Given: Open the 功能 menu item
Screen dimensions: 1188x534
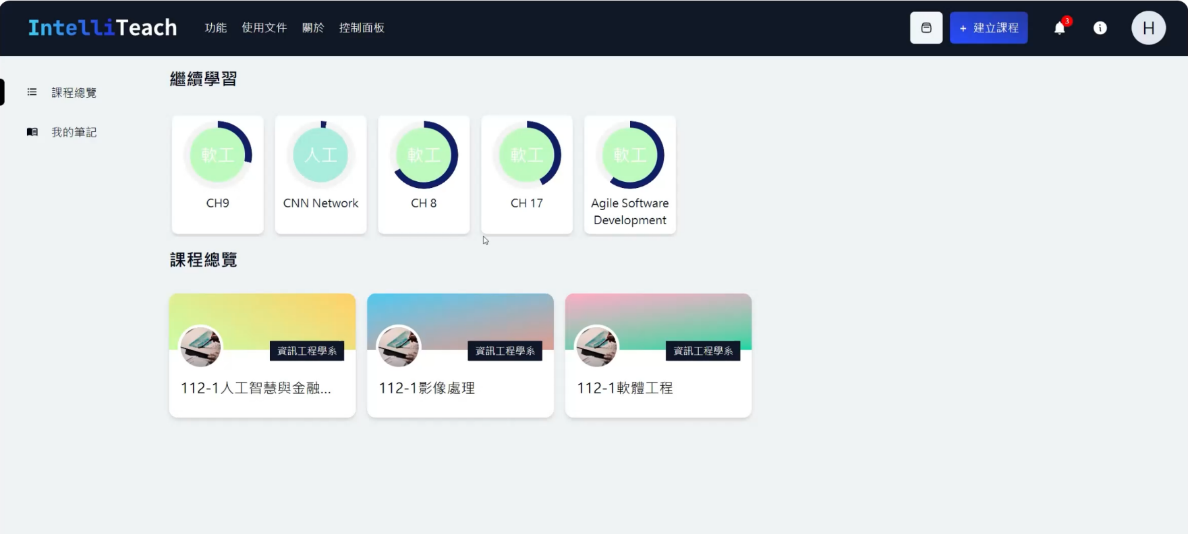Looking at the screenshot, I should [216, 28].
